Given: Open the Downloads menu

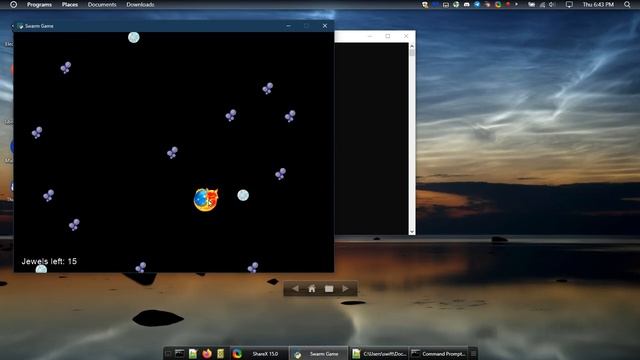Looking at the screenshot, I should [140, 4].
